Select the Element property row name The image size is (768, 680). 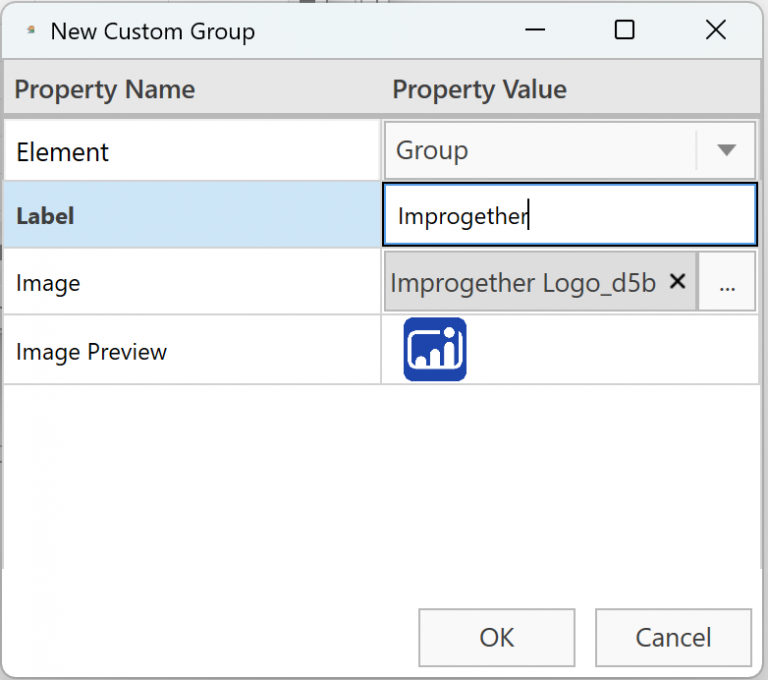tap(62, 152)
